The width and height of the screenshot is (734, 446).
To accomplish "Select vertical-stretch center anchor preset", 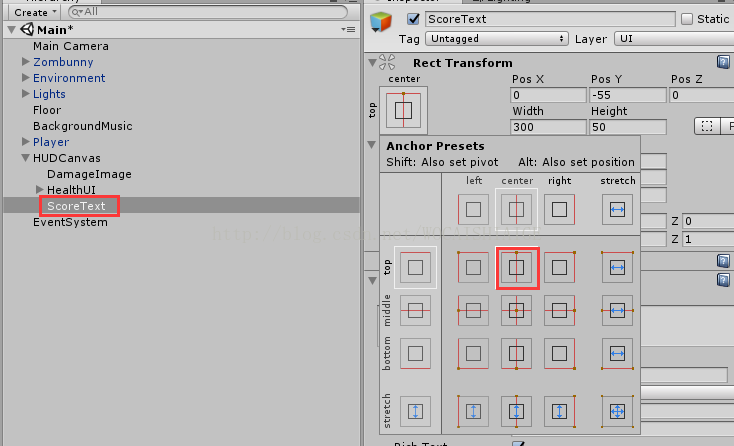I will point(516,411).
